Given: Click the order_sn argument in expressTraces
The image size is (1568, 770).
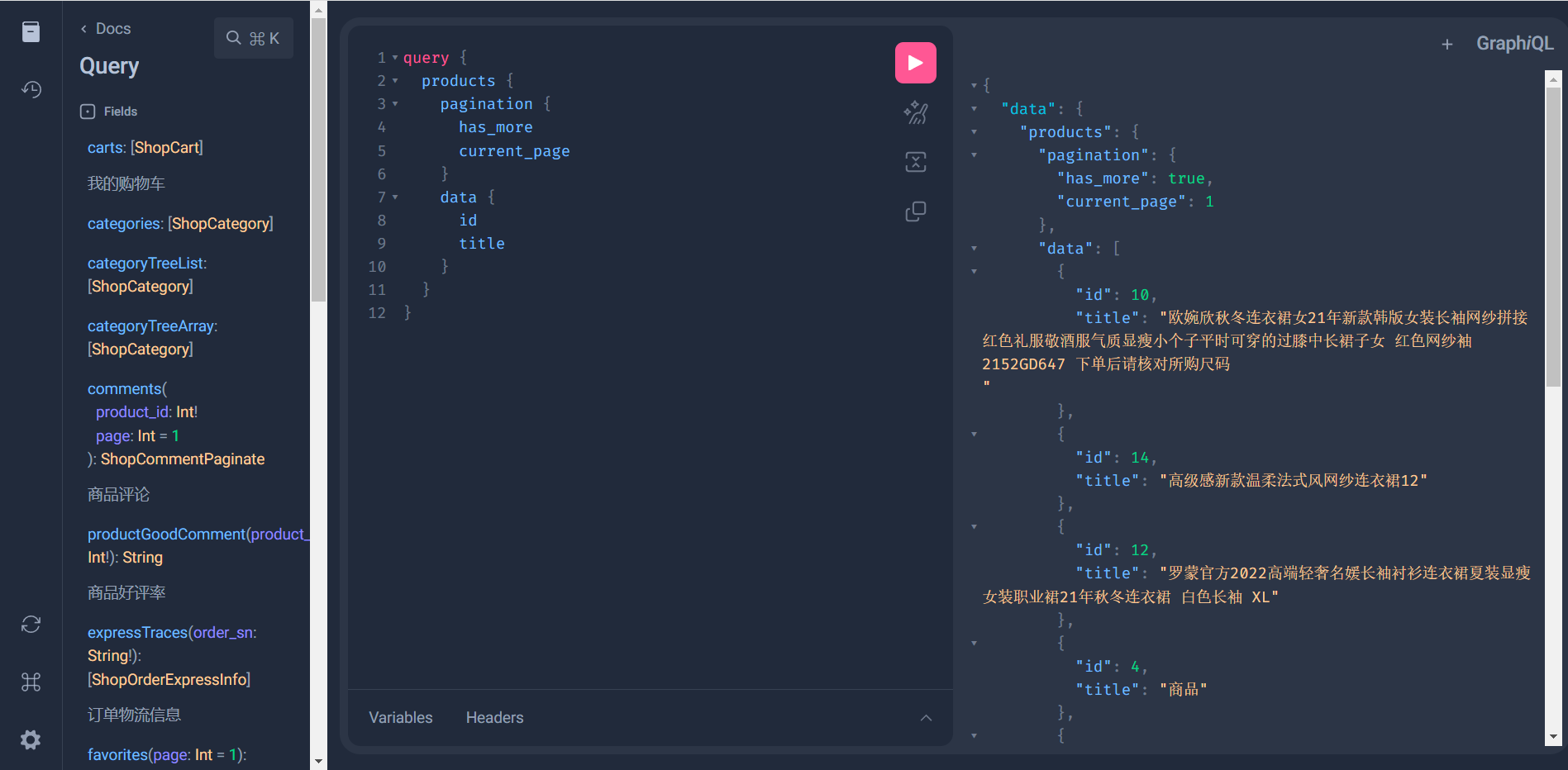Looking at the screenshot, I should coord(222,633).
